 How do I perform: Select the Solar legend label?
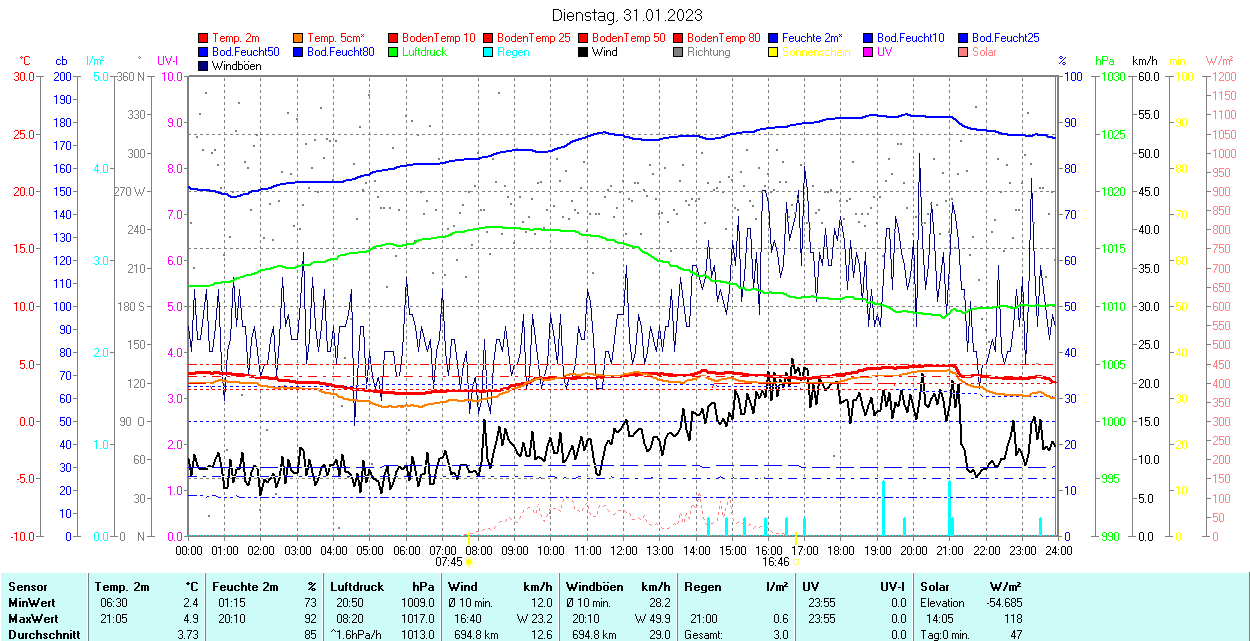tap(984, 52)
